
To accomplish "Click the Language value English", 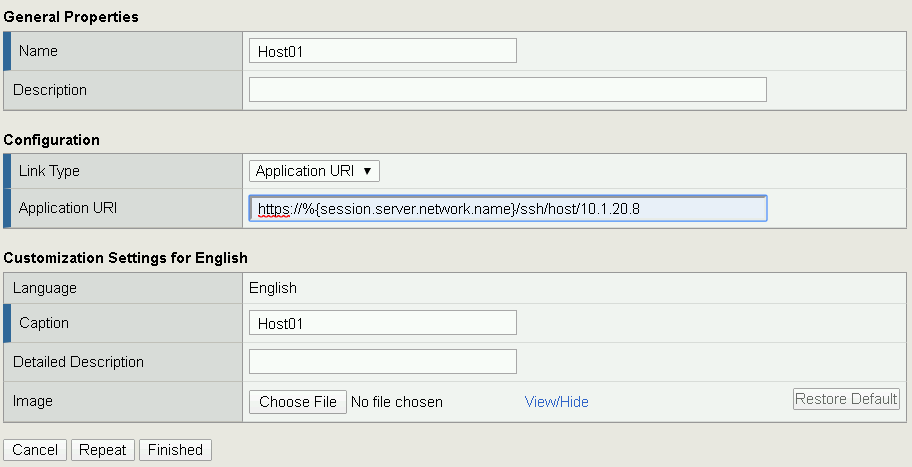I will click(273, 288).
